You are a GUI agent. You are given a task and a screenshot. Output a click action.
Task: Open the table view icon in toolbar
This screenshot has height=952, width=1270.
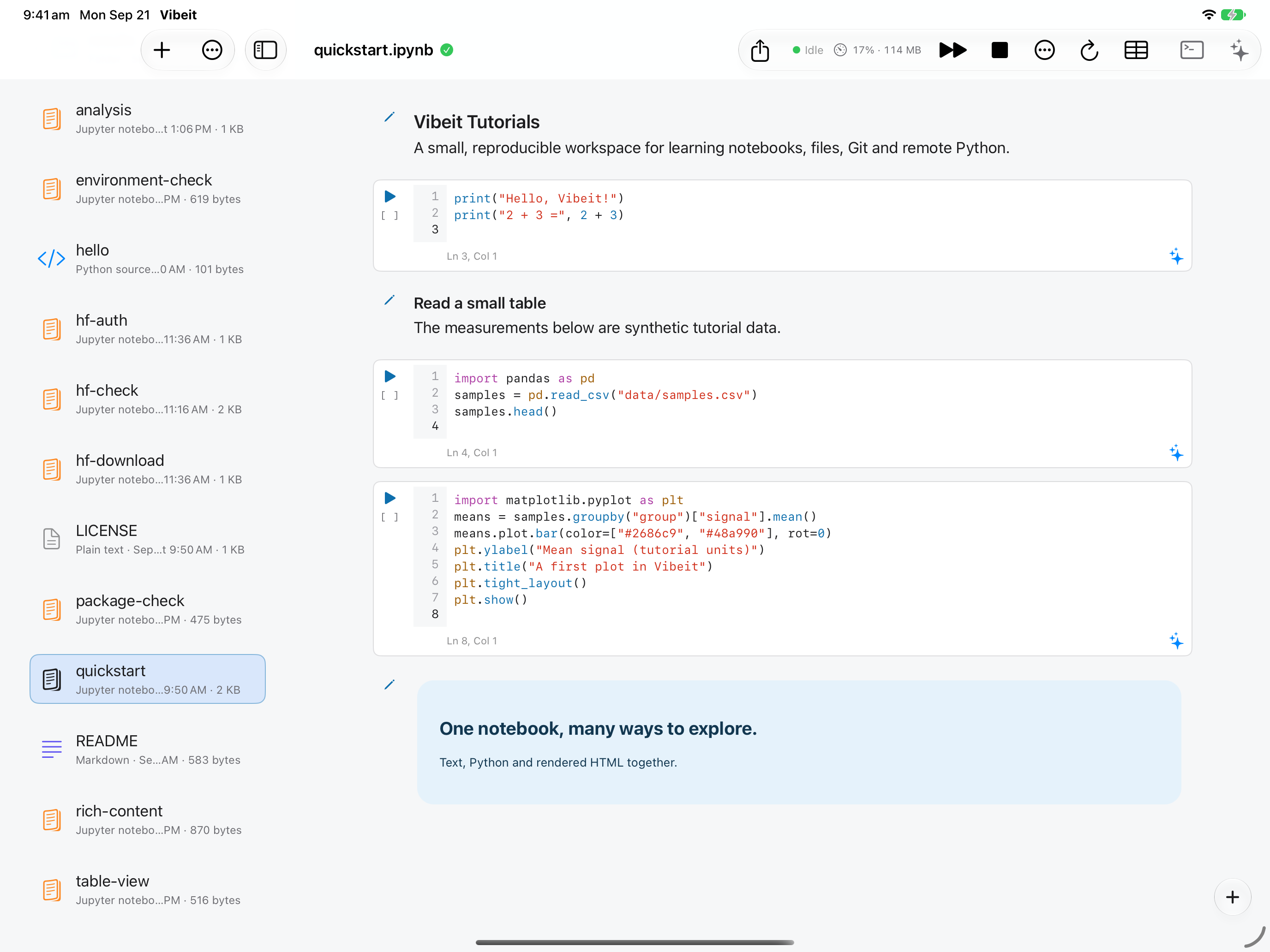click(1136, 50)
